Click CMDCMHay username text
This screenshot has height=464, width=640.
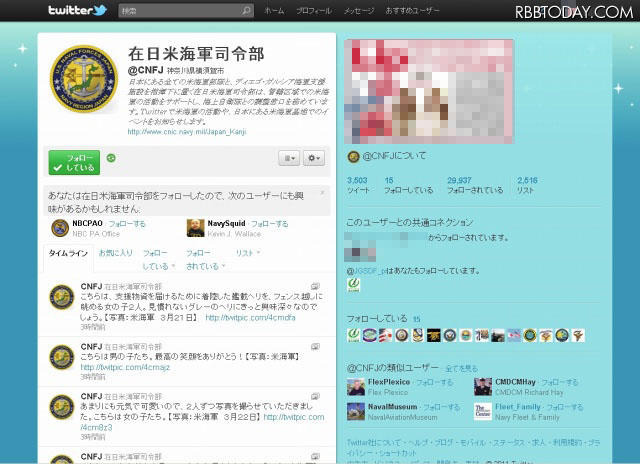(515, 382)
